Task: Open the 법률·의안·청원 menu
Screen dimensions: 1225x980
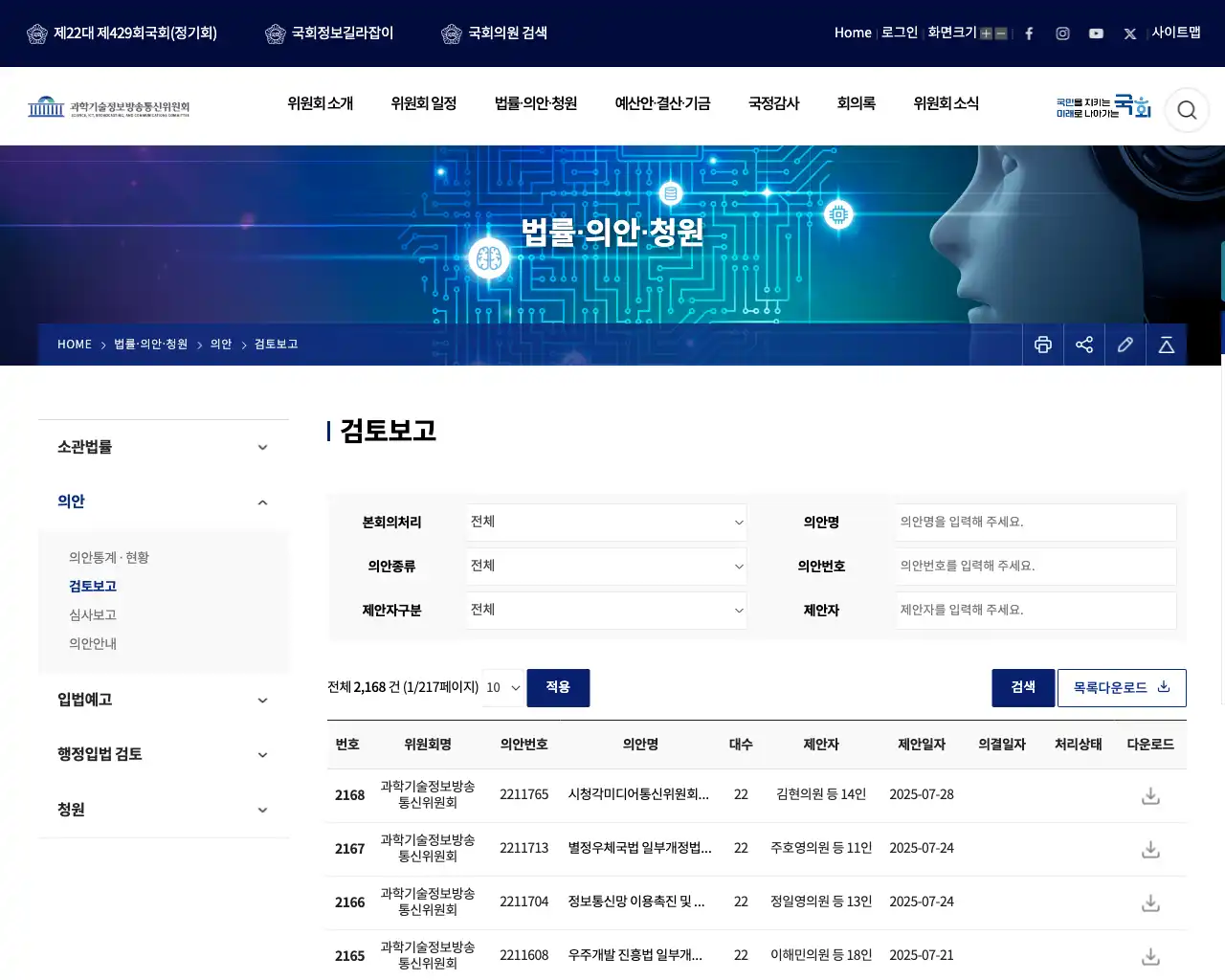Action: click(x=536, y=103)
